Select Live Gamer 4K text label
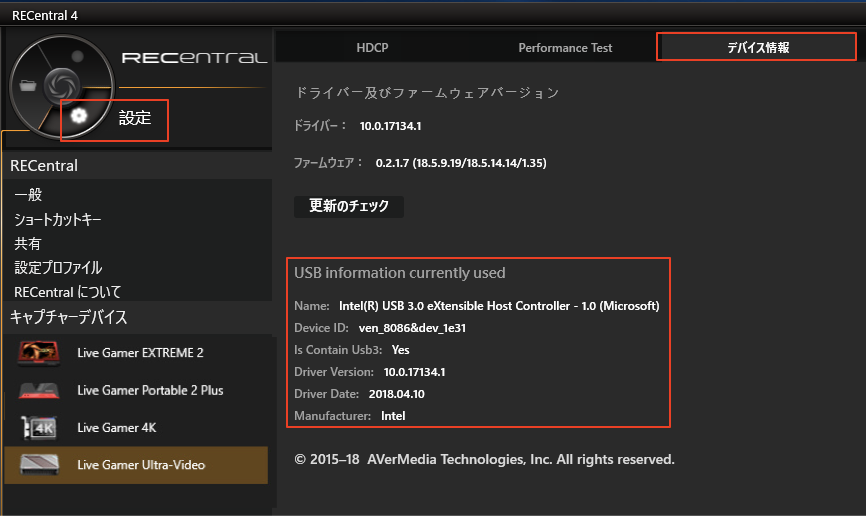The width and height of the screenshot is (866, 516). pos(117,428)
